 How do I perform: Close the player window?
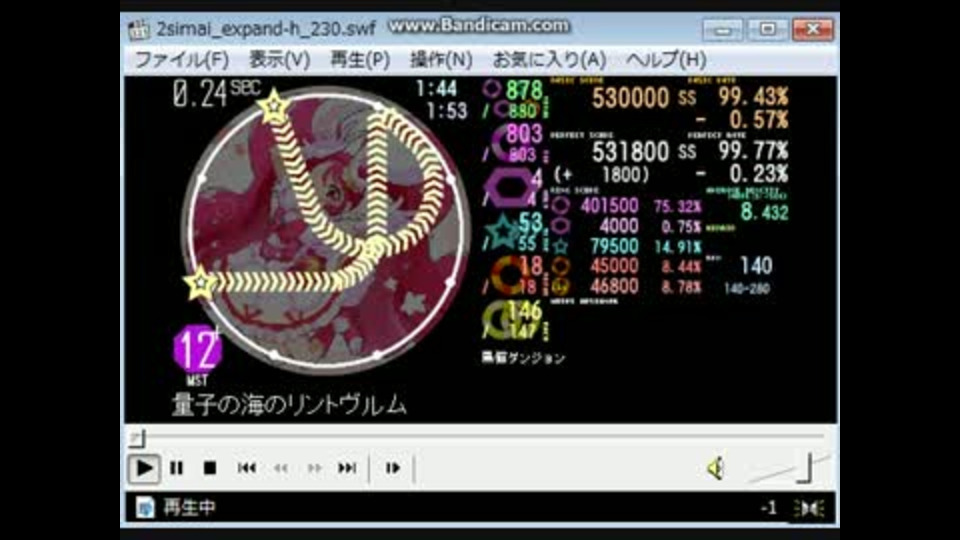point(812,29)
